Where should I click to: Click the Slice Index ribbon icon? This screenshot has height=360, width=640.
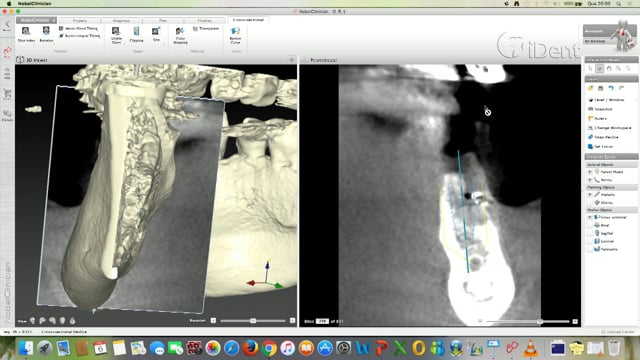(26, 34)
